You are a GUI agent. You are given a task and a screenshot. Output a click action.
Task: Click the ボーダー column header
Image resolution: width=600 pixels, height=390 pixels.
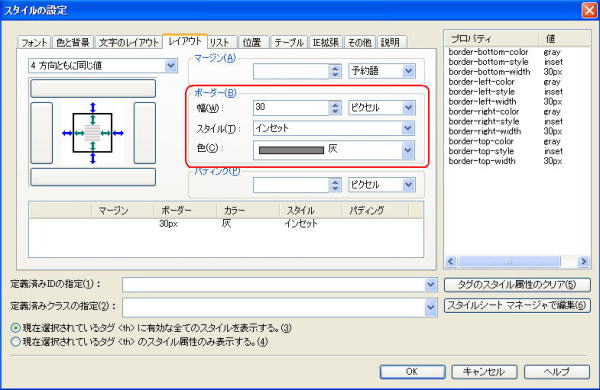(x=185, y=210)
